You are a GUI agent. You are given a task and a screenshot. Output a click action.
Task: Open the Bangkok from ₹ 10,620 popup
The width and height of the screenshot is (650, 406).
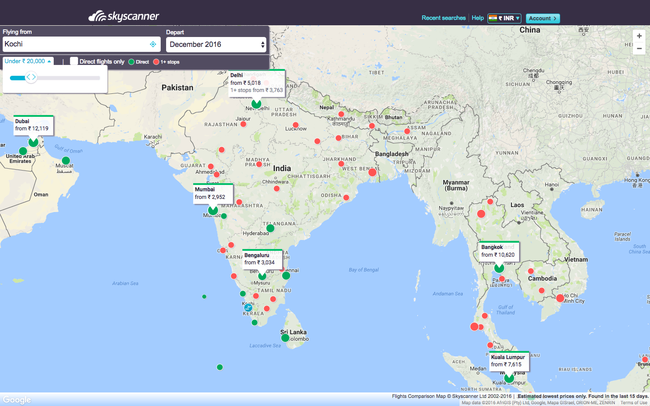coord(499,251)
